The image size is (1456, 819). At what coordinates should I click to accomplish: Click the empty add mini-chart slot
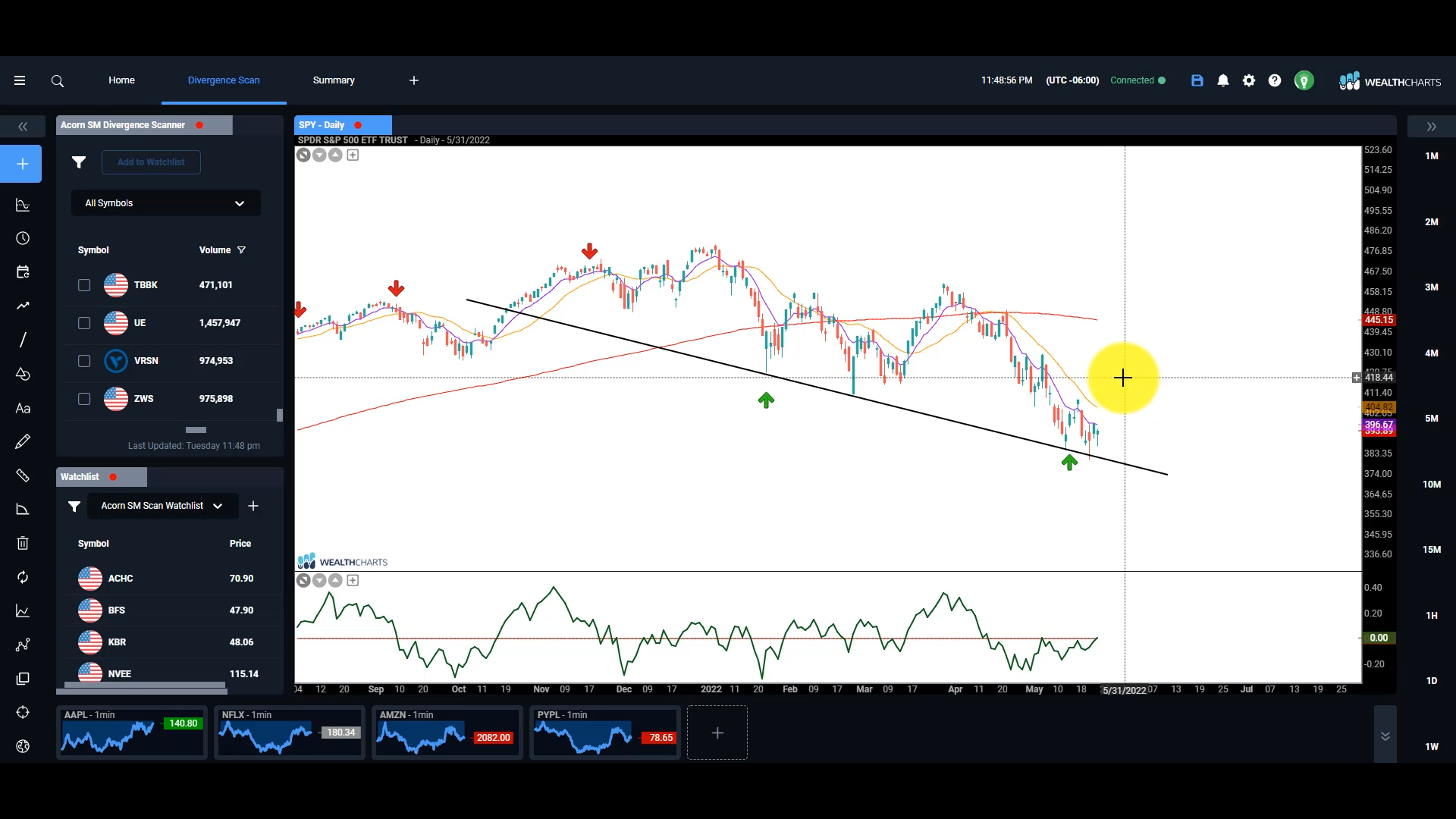coord(717,733)
